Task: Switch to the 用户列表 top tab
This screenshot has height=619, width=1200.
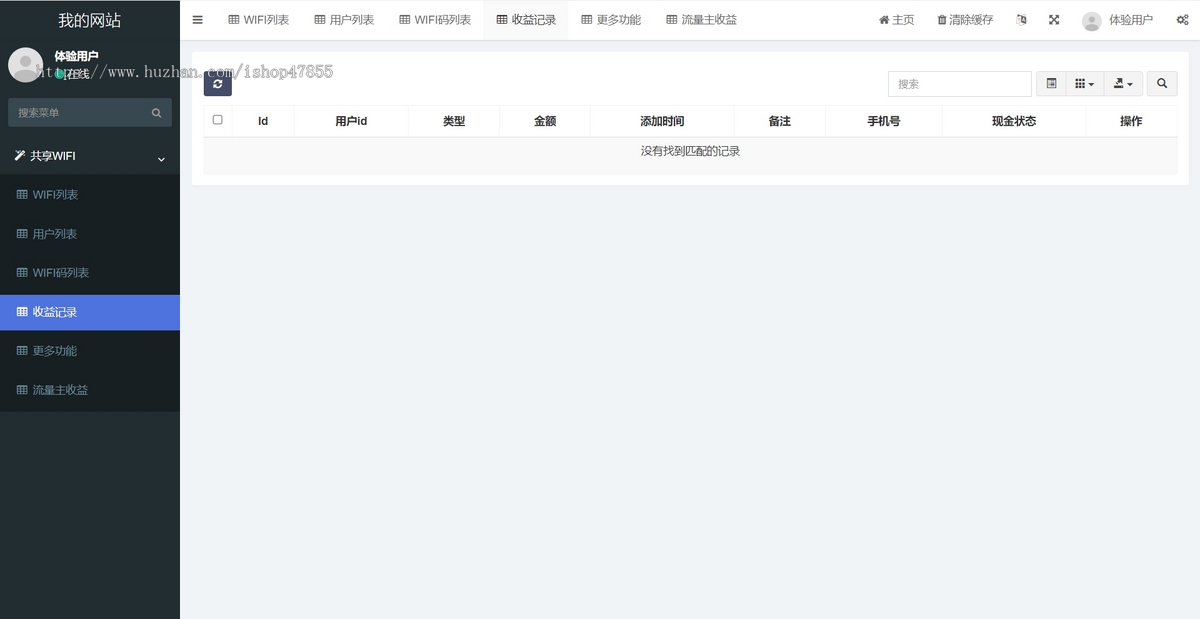Action: pyautogui.click(x=344, y=20)
